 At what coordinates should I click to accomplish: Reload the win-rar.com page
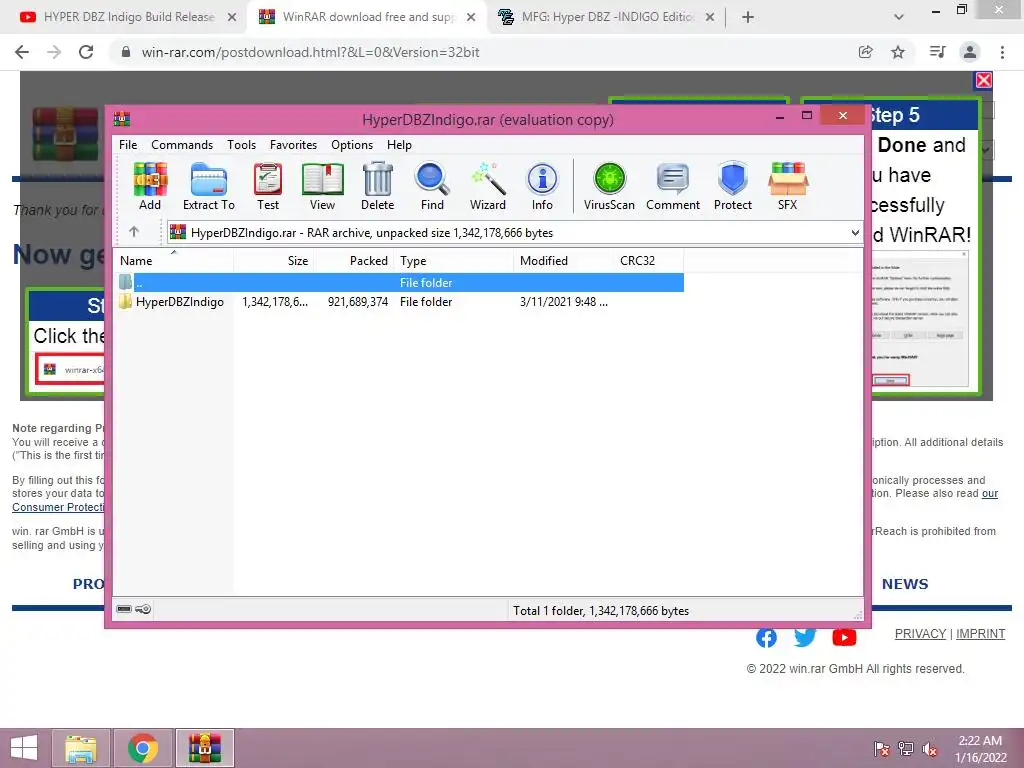click(x=86, y=52)
